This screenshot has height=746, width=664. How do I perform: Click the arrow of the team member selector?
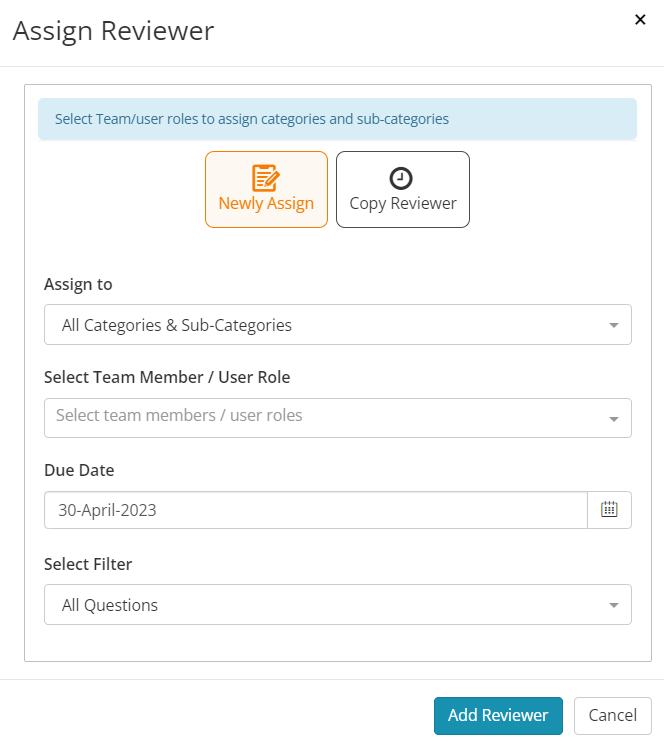click(x=614, y=419)
